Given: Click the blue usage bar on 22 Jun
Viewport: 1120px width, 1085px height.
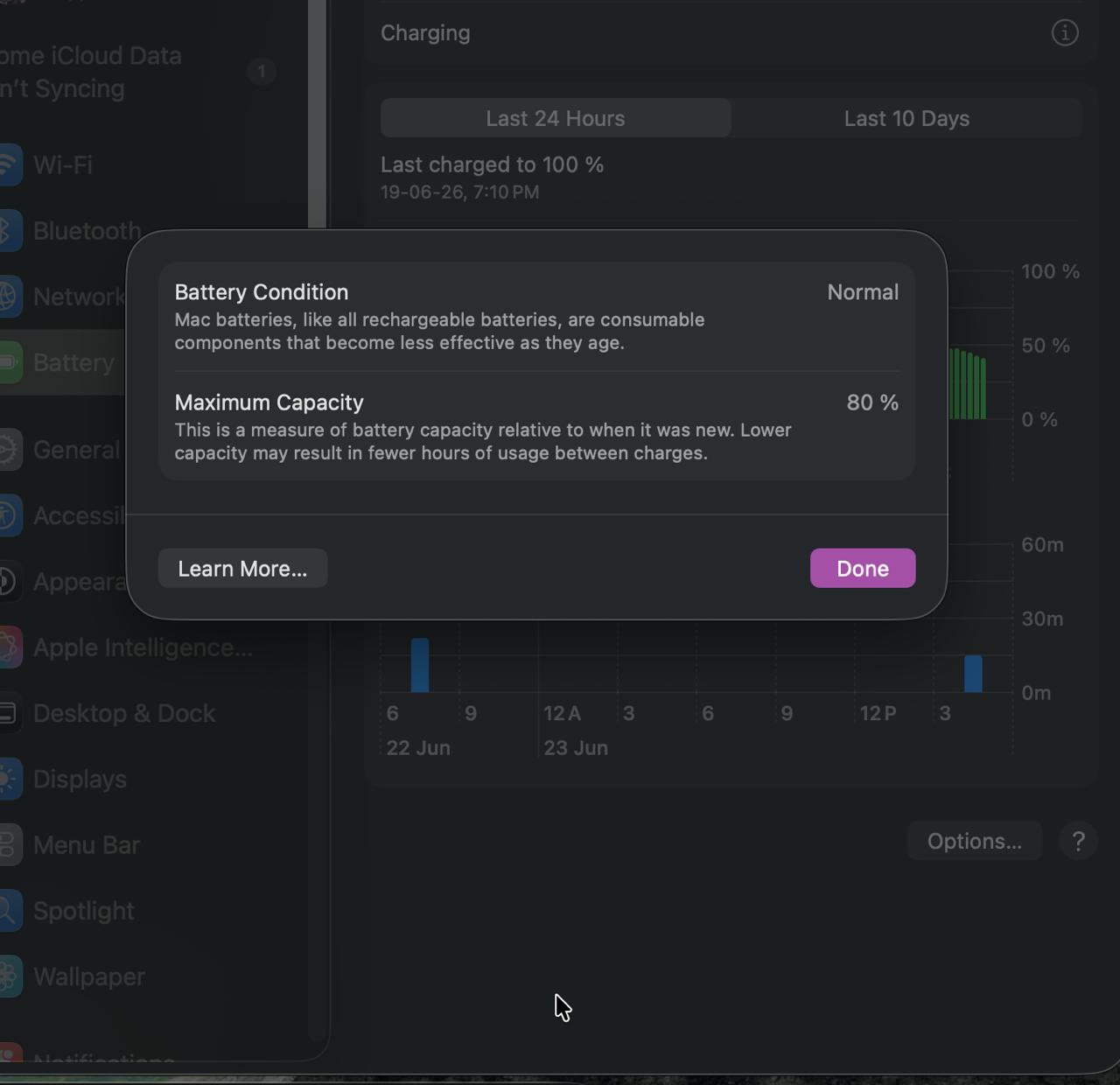Looking at the screenshot, I should [x=420, y=665].
